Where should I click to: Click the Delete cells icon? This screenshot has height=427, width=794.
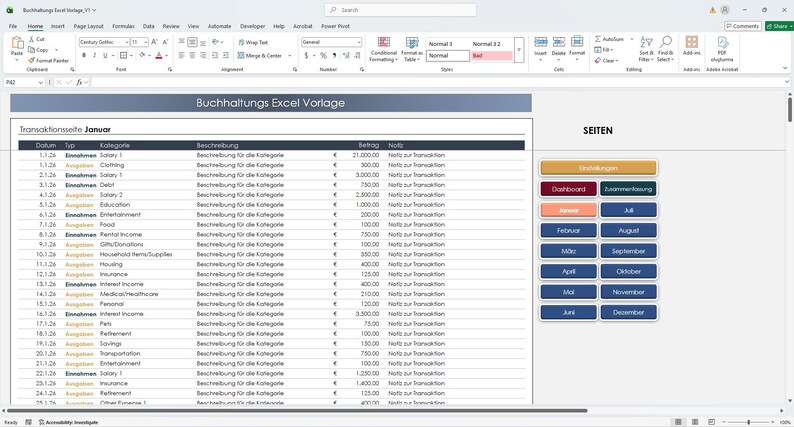coord(559,42)
